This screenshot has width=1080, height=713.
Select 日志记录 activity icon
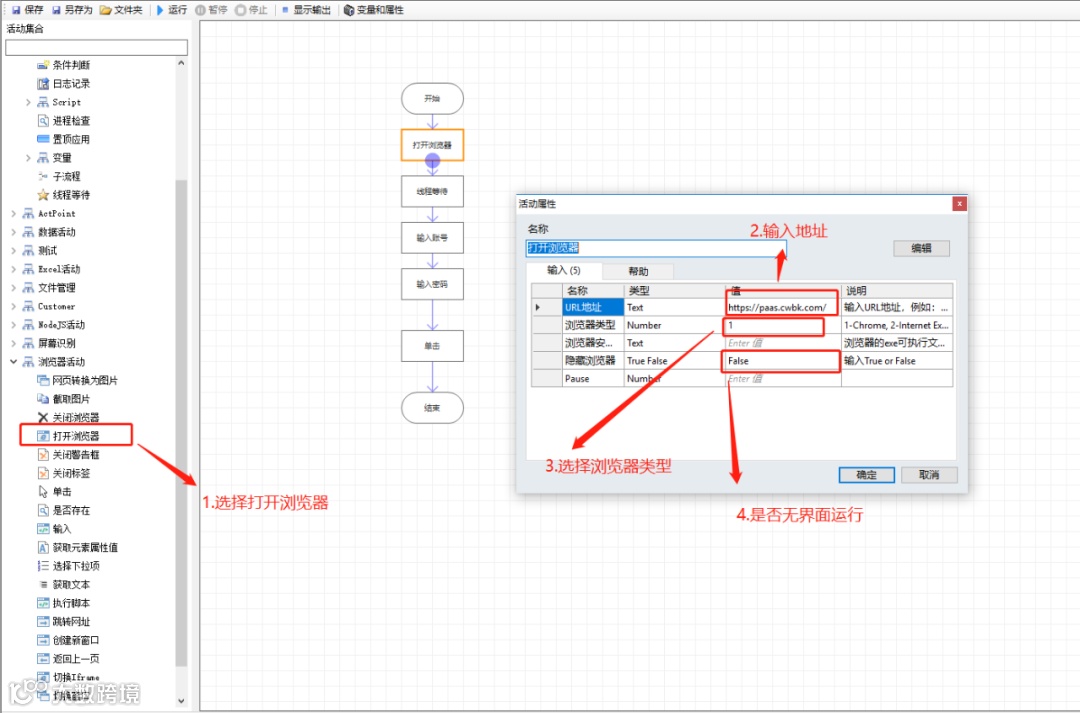43,83
